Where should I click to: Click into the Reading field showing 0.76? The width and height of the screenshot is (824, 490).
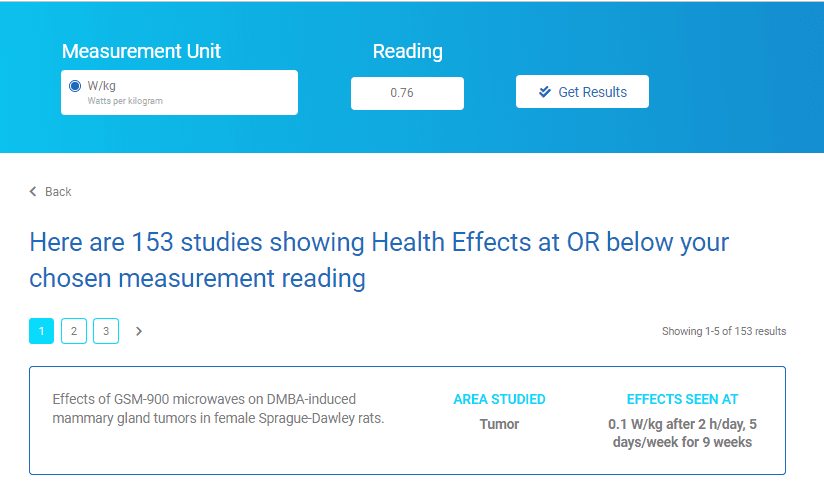407,93
